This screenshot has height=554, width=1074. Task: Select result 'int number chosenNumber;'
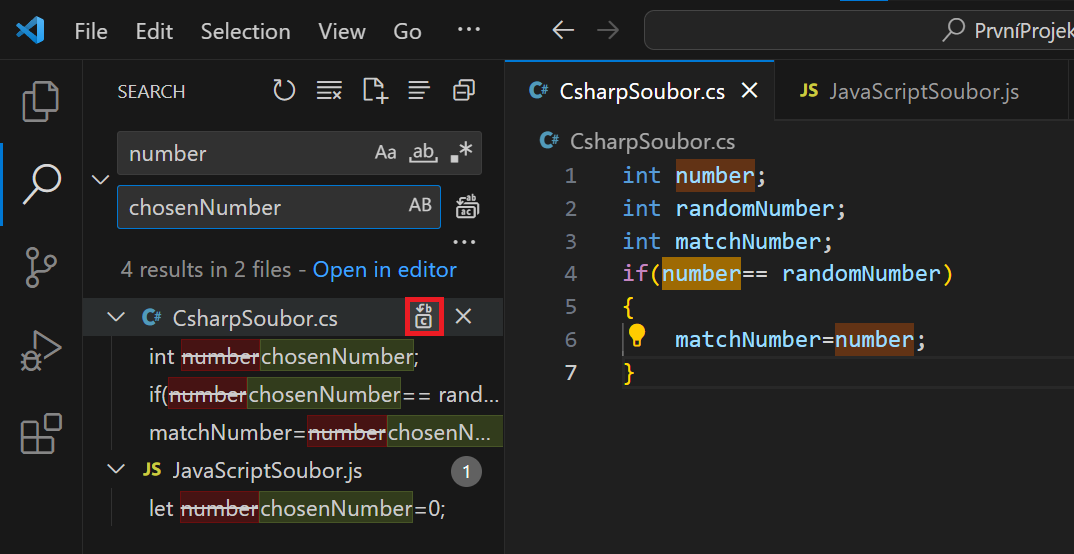(x=293, y=356)
